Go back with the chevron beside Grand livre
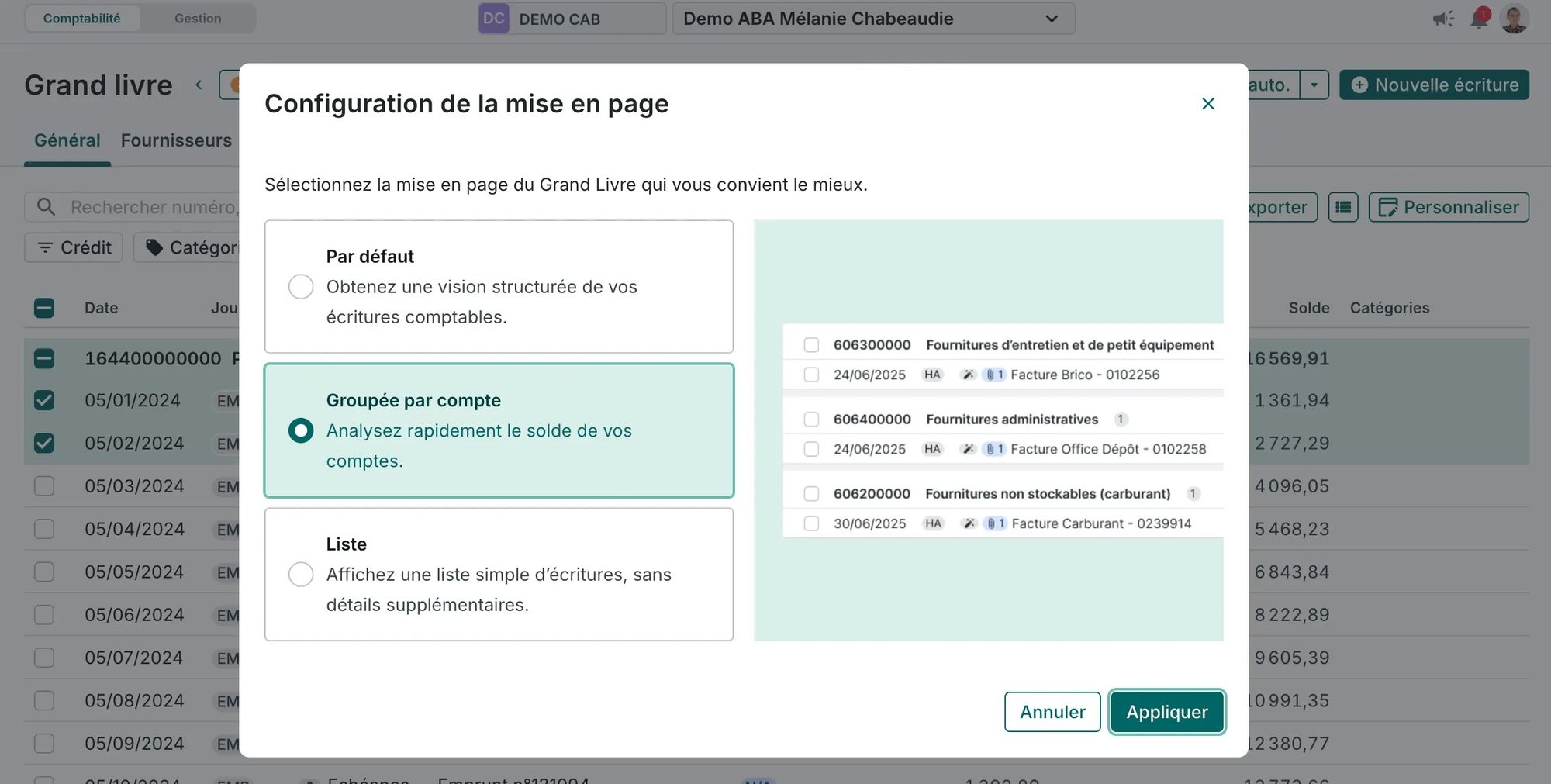1551x784 pixels. point(199,85)
